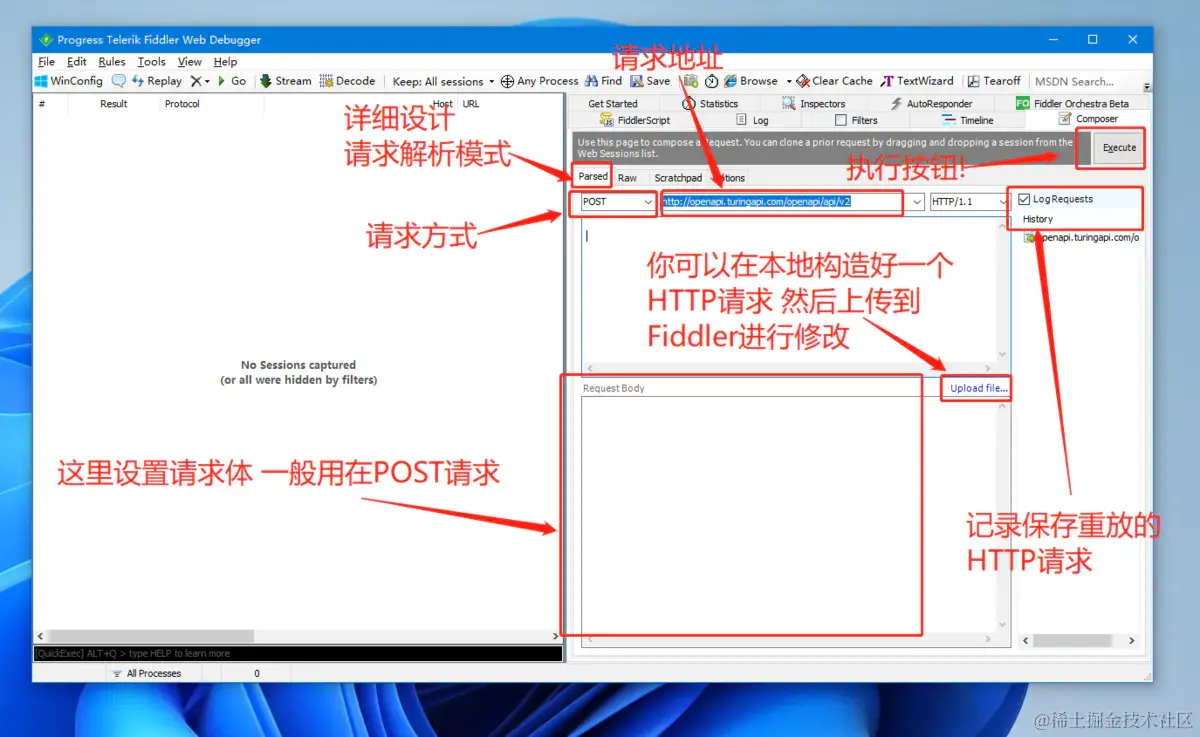
Task: Open the Help menu
Action: click(226, 61)
